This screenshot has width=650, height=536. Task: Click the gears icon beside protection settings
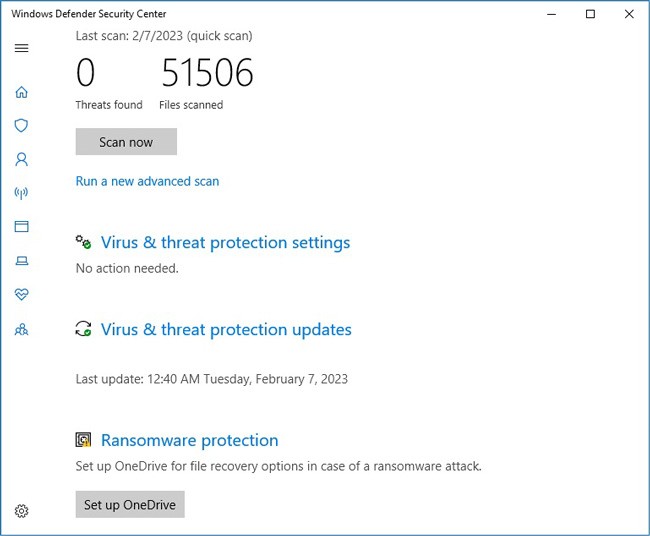(x=83, y=242)
